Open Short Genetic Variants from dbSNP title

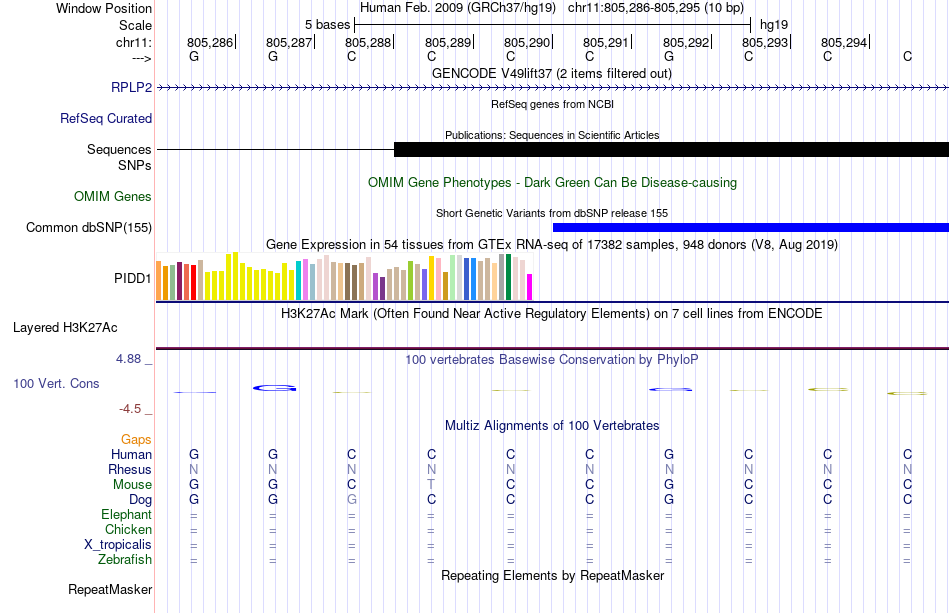[552, 213]
